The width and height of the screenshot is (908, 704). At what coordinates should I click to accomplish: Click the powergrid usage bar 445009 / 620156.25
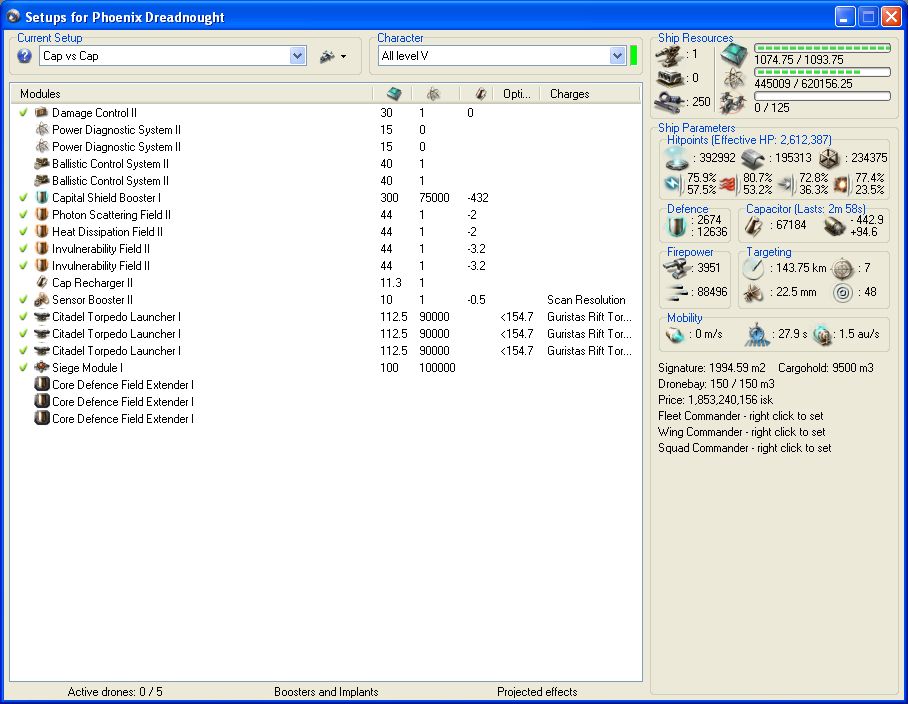pos(822,72)
